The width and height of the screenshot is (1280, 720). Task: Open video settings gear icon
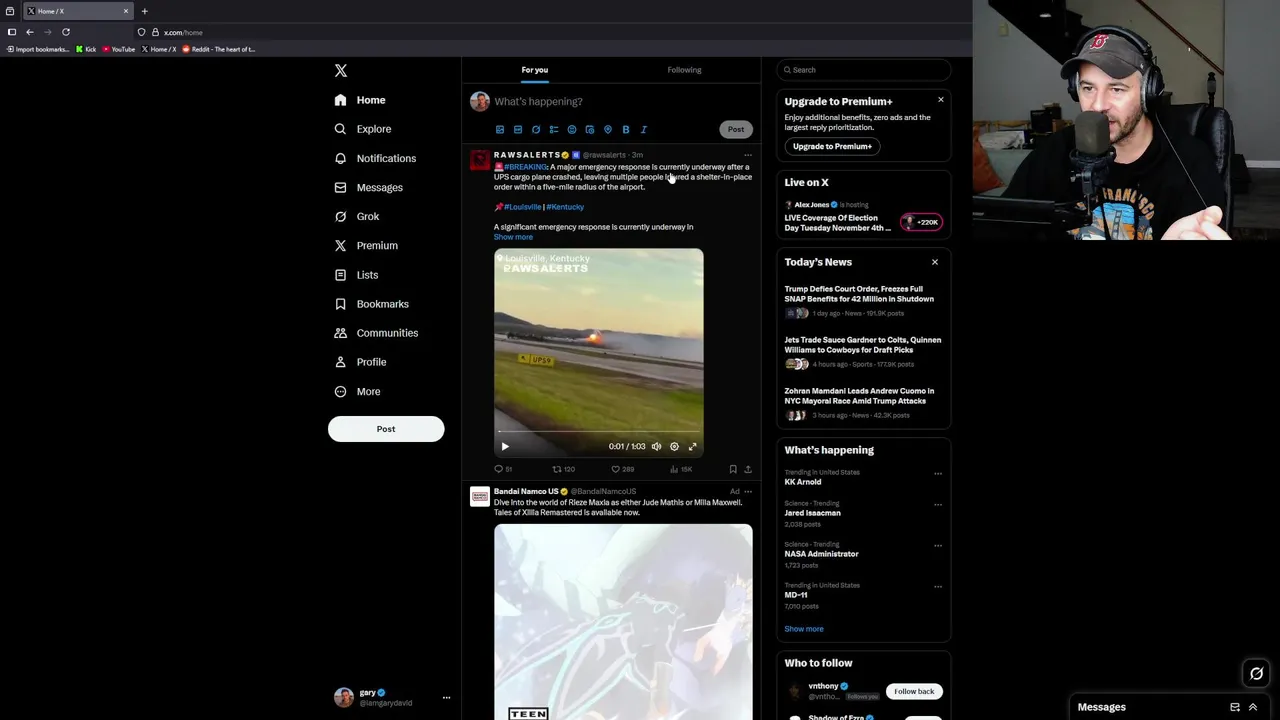click(x=674, y=447)
